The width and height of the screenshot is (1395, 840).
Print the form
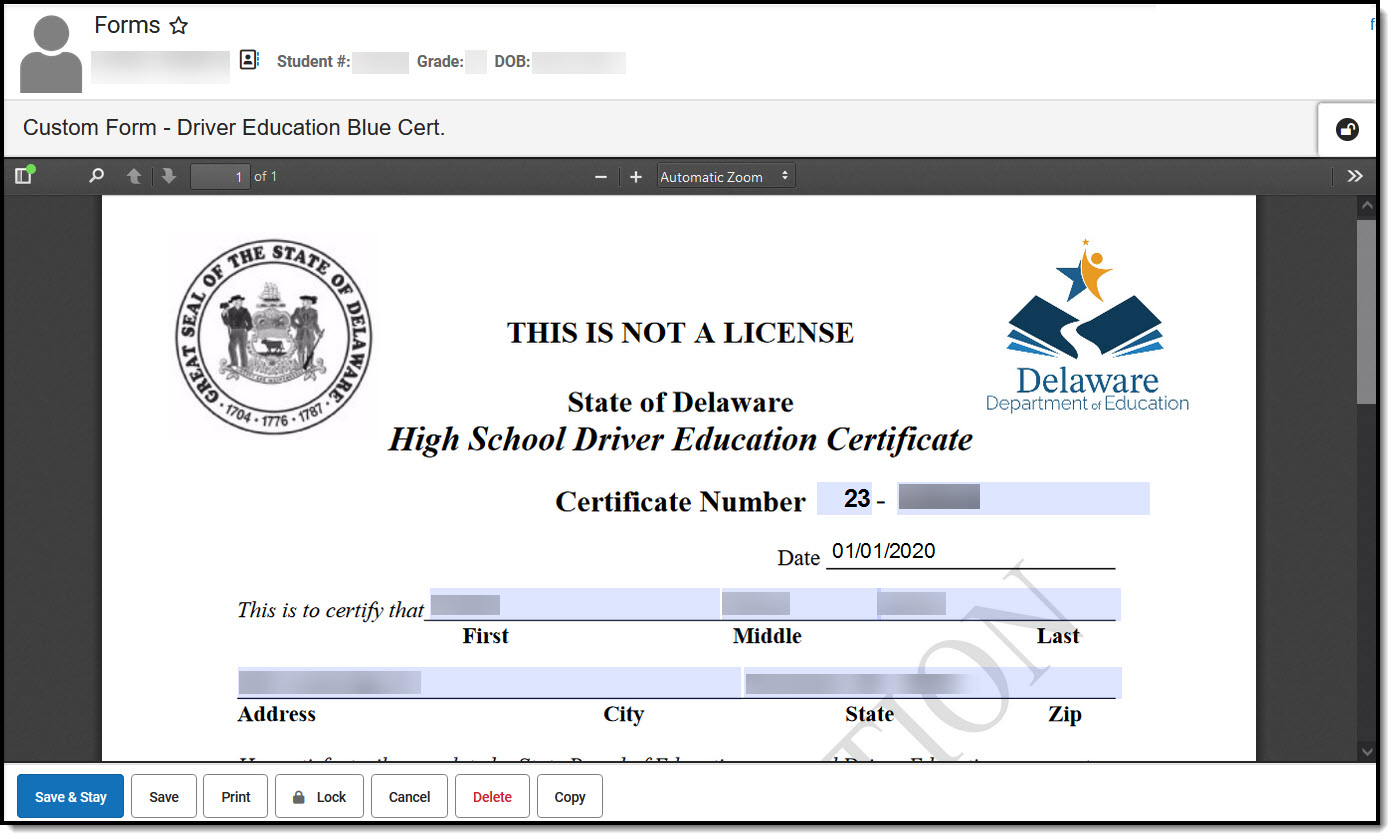click(x=236, y=797)
